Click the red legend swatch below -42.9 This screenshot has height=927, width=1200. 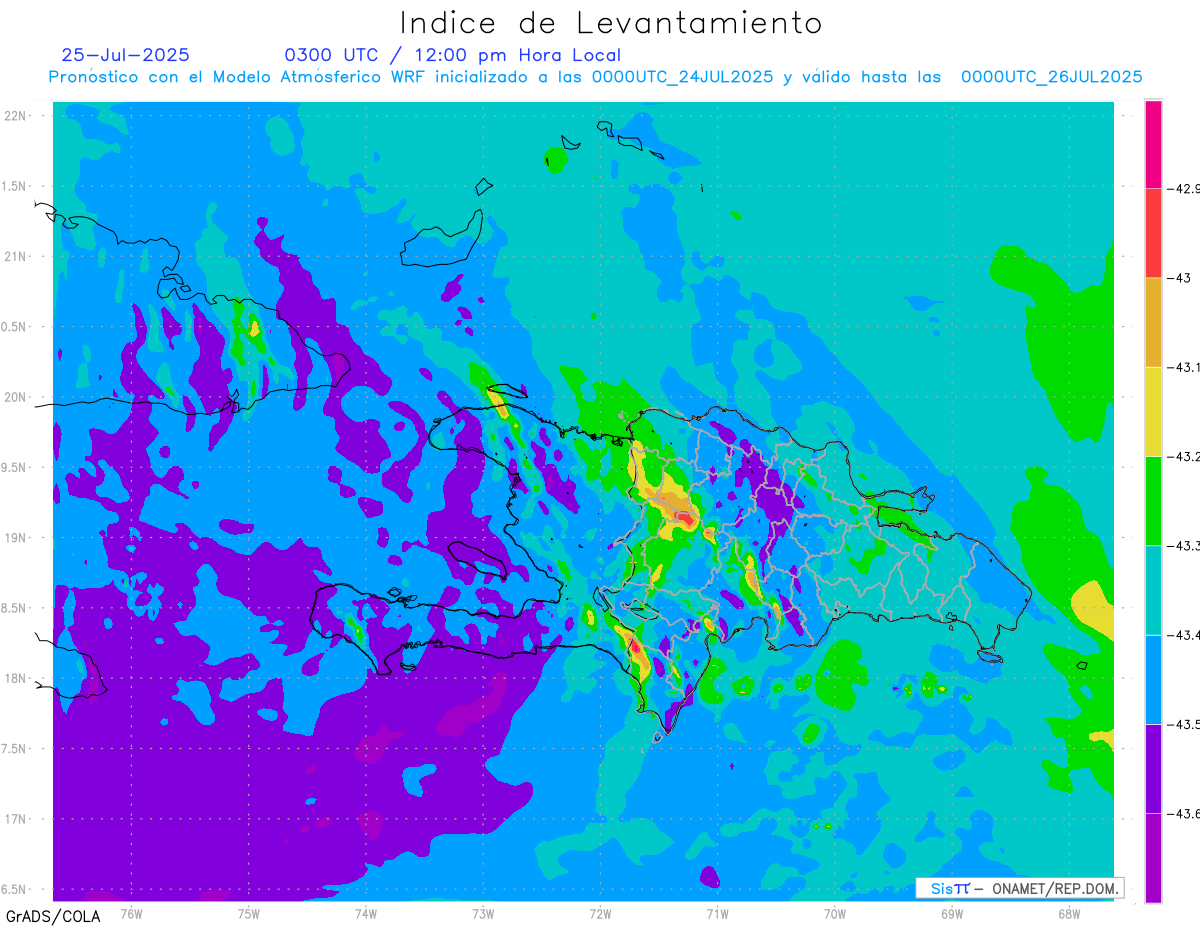tap(1153, 232)
